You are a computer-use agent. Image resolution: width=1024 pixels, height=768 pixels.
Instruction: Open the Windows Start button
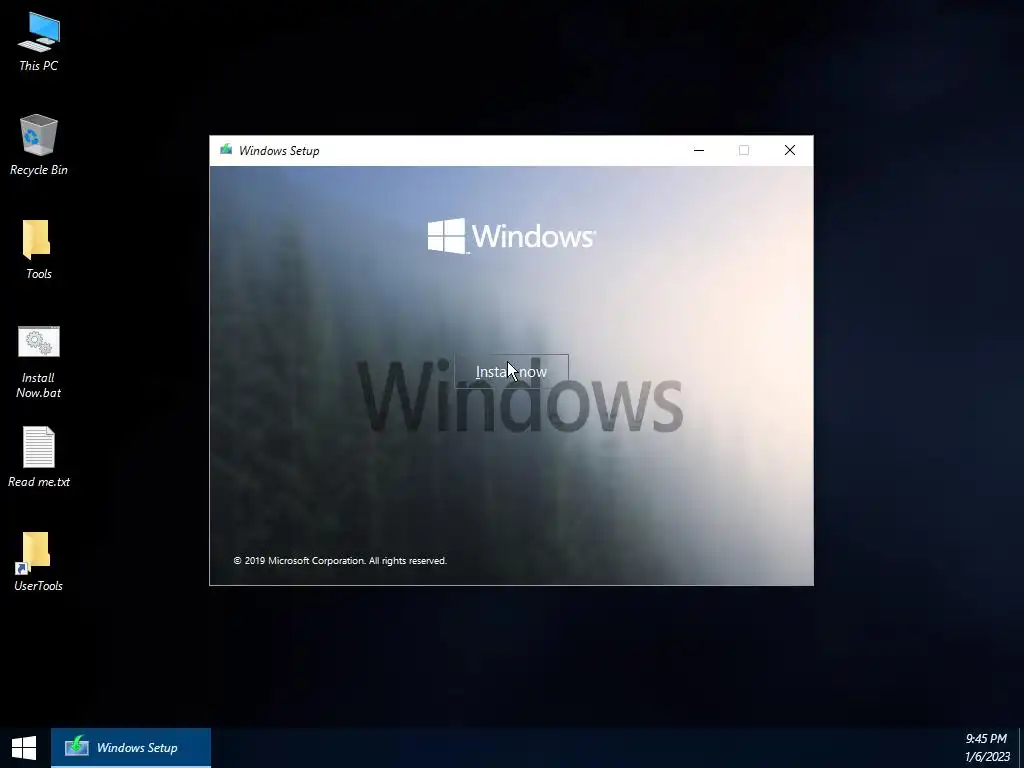24,748
